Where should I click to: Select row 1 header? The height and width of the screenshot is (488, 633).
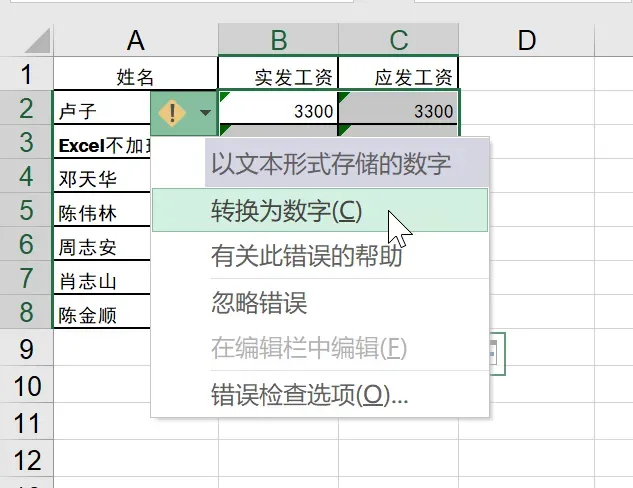[x=25, y=75]
